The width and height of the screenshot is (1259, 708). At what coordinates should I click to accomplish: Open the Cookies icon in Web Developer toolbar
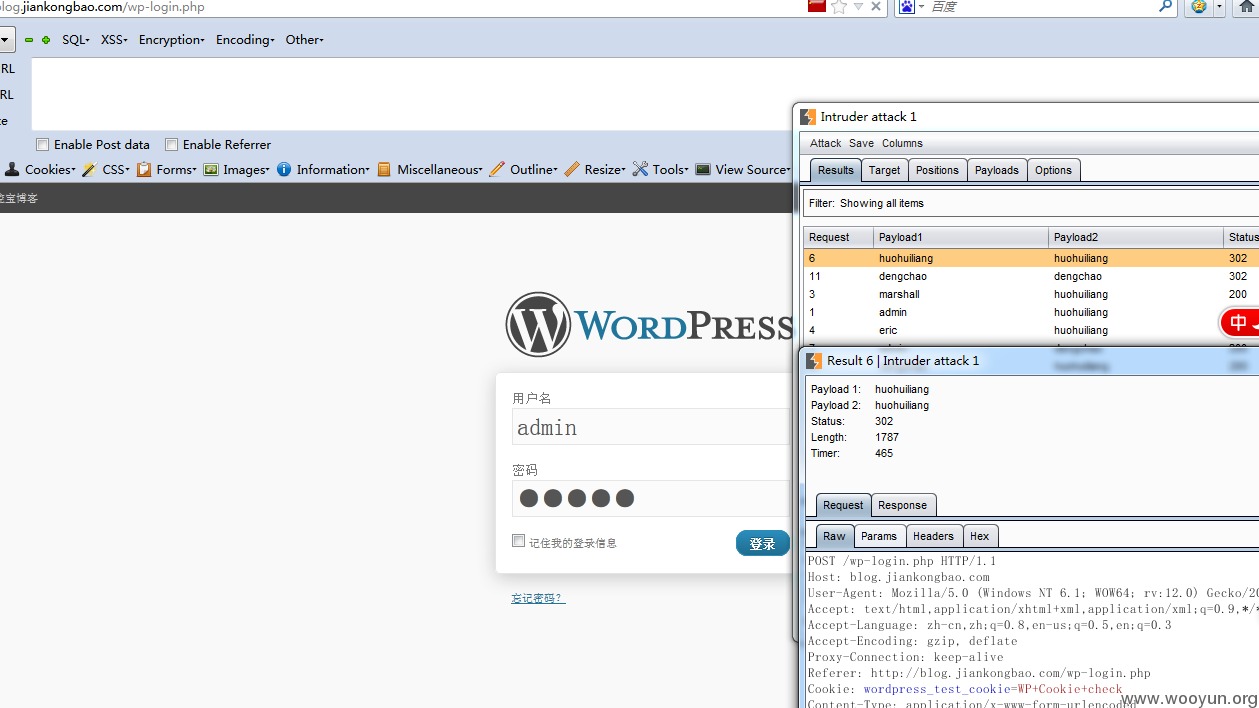click(12, 169)
